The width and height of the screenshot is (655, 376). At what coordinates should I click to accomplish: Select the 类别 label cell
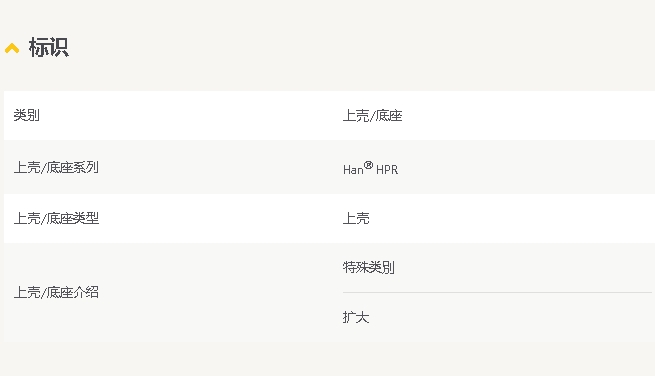tap(27, 115)
